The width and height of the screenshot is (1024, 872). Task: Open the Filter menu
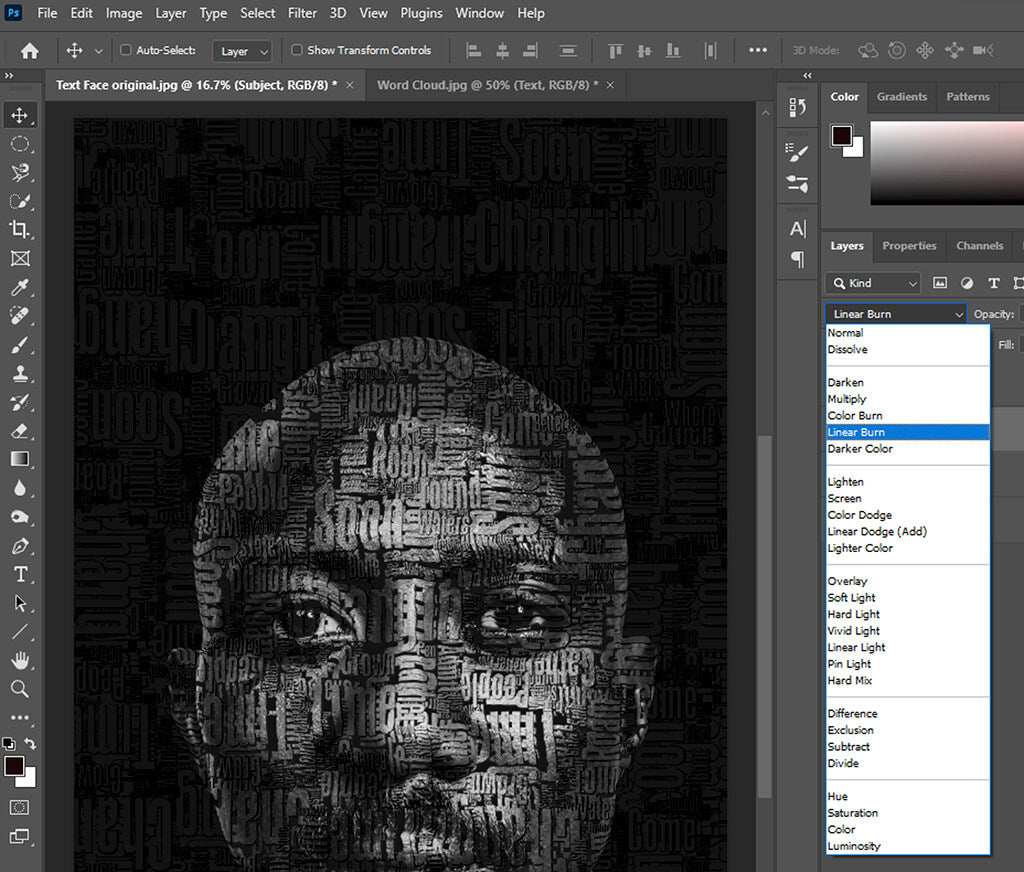[x=302, y=13]
